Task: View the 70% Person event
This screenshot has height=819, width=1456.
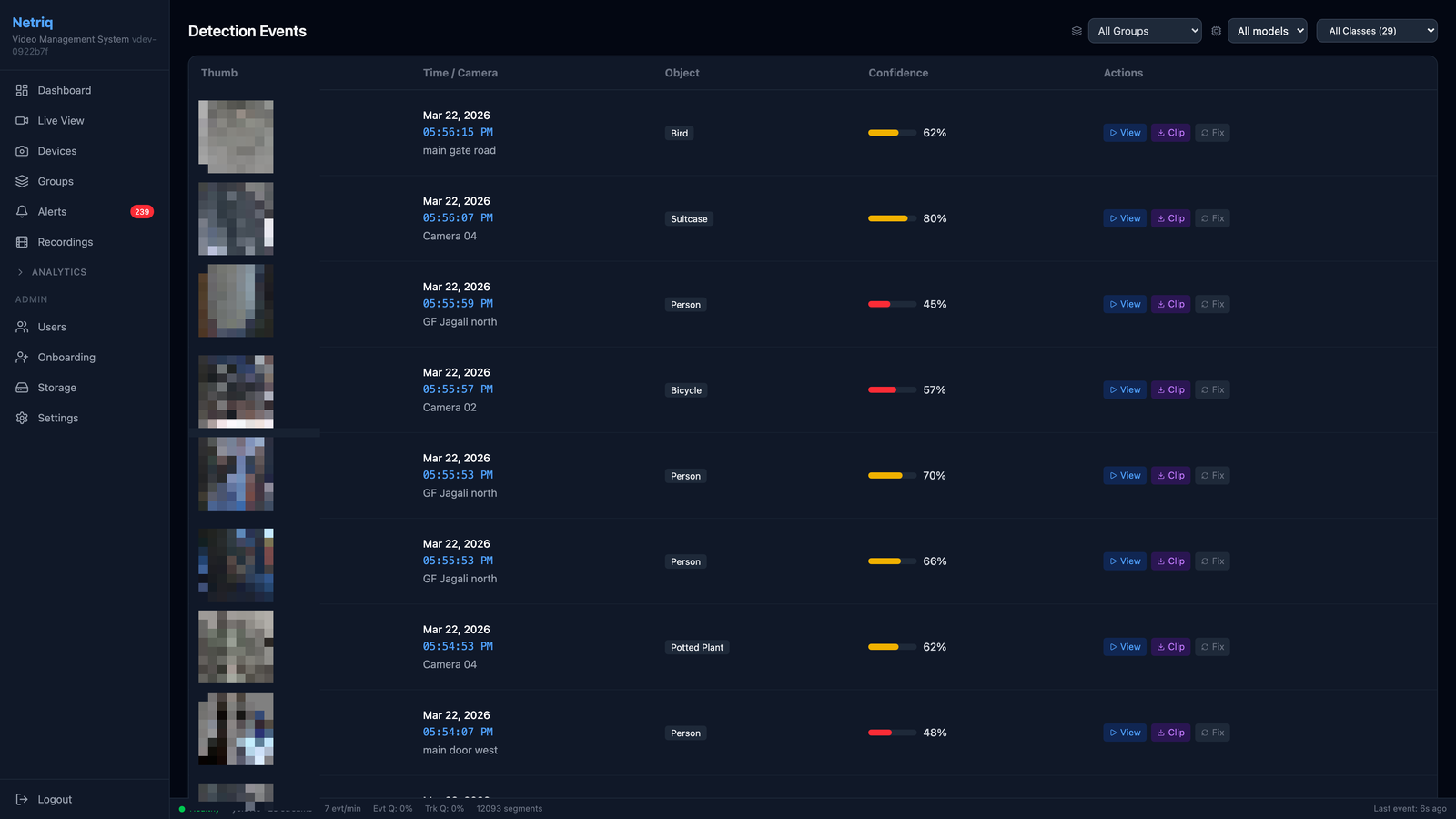Action: [x=1125, y=475]
